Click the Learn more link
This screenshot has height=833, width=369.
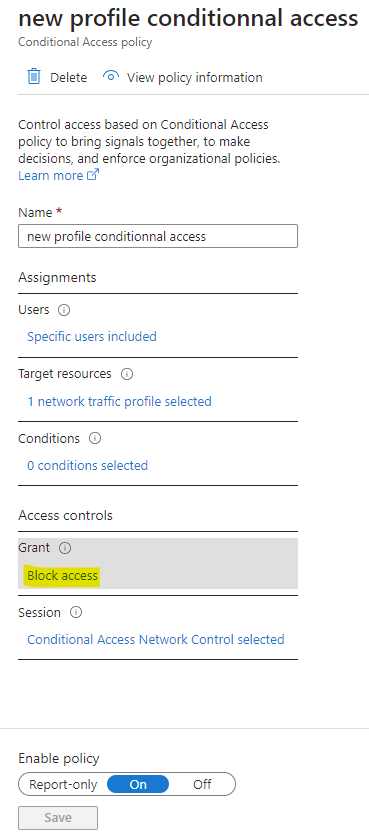50,175
